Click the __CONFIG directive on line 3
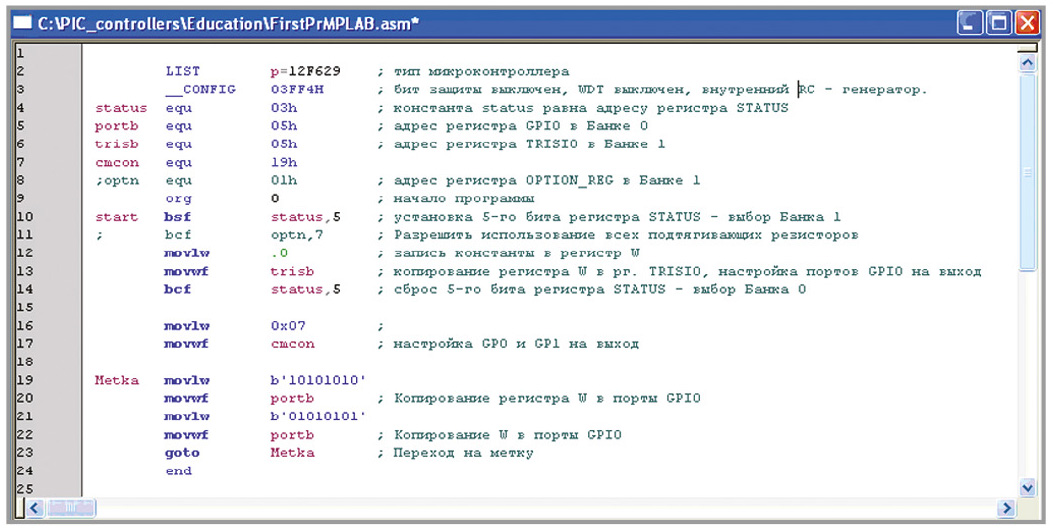The width and height of the screenshot is (1053, 529). click(x=200, y=89)
